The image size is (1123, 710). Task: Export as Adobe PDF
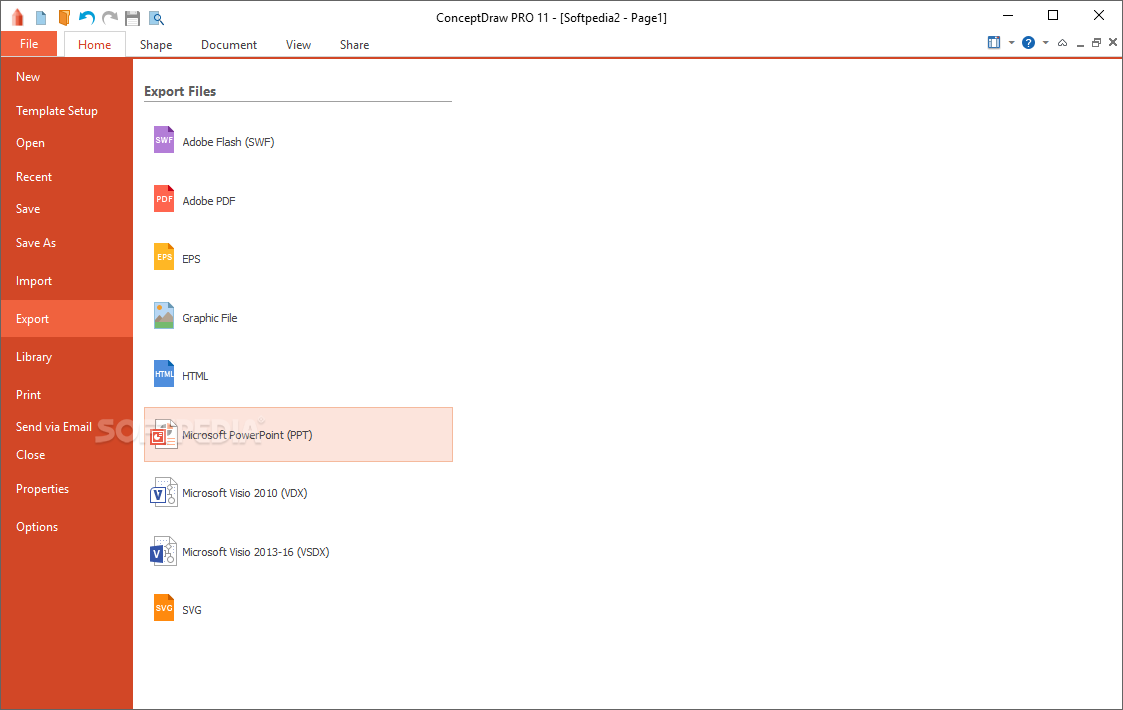[208, 201]
